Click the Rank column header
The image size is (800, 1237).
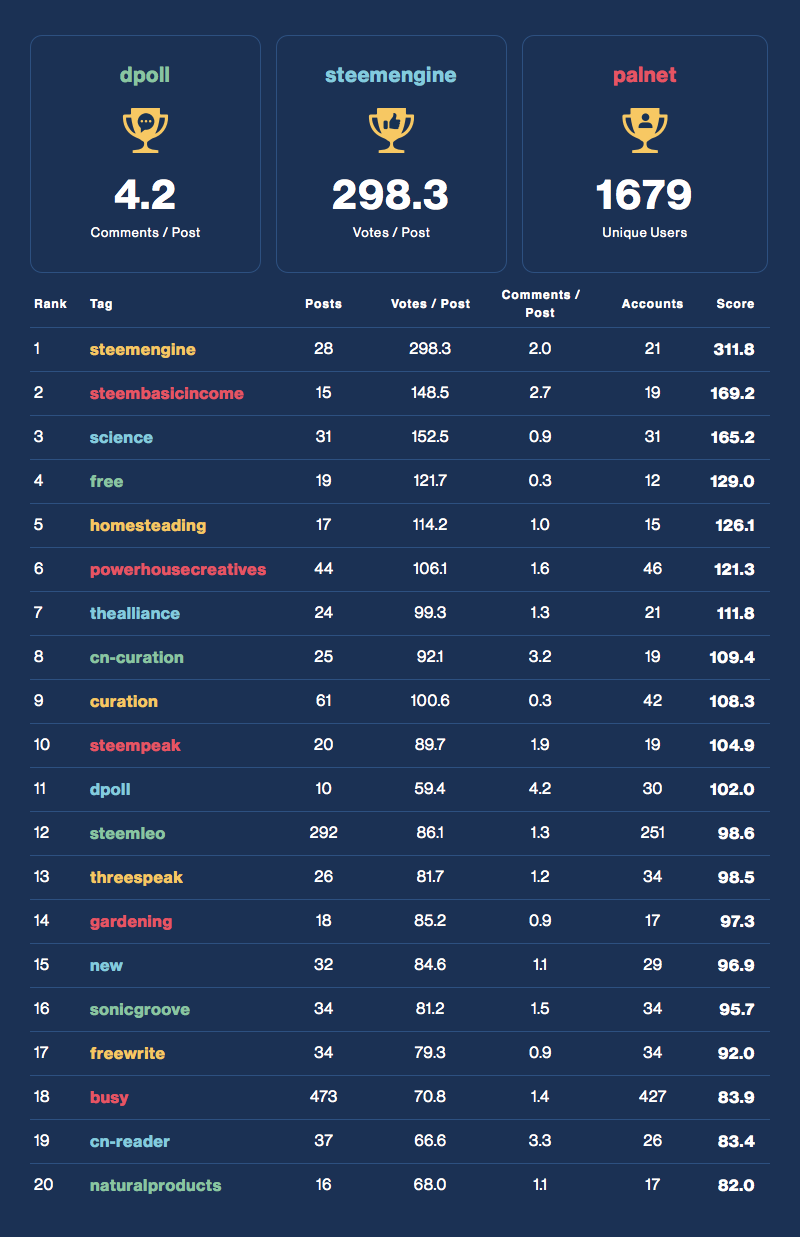(50, 303)
